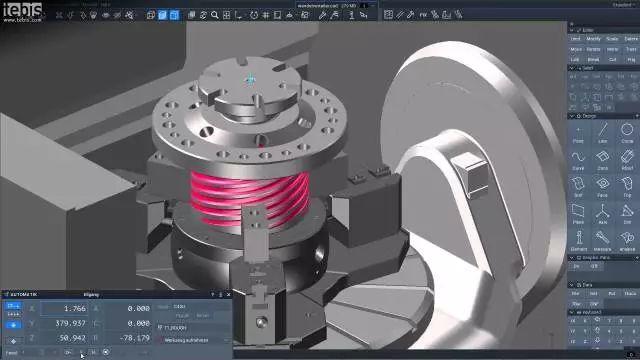The image size is (640, 360).
Task: Toggle the top blue mode button in Automatik panel
Action: click(13, 306)
